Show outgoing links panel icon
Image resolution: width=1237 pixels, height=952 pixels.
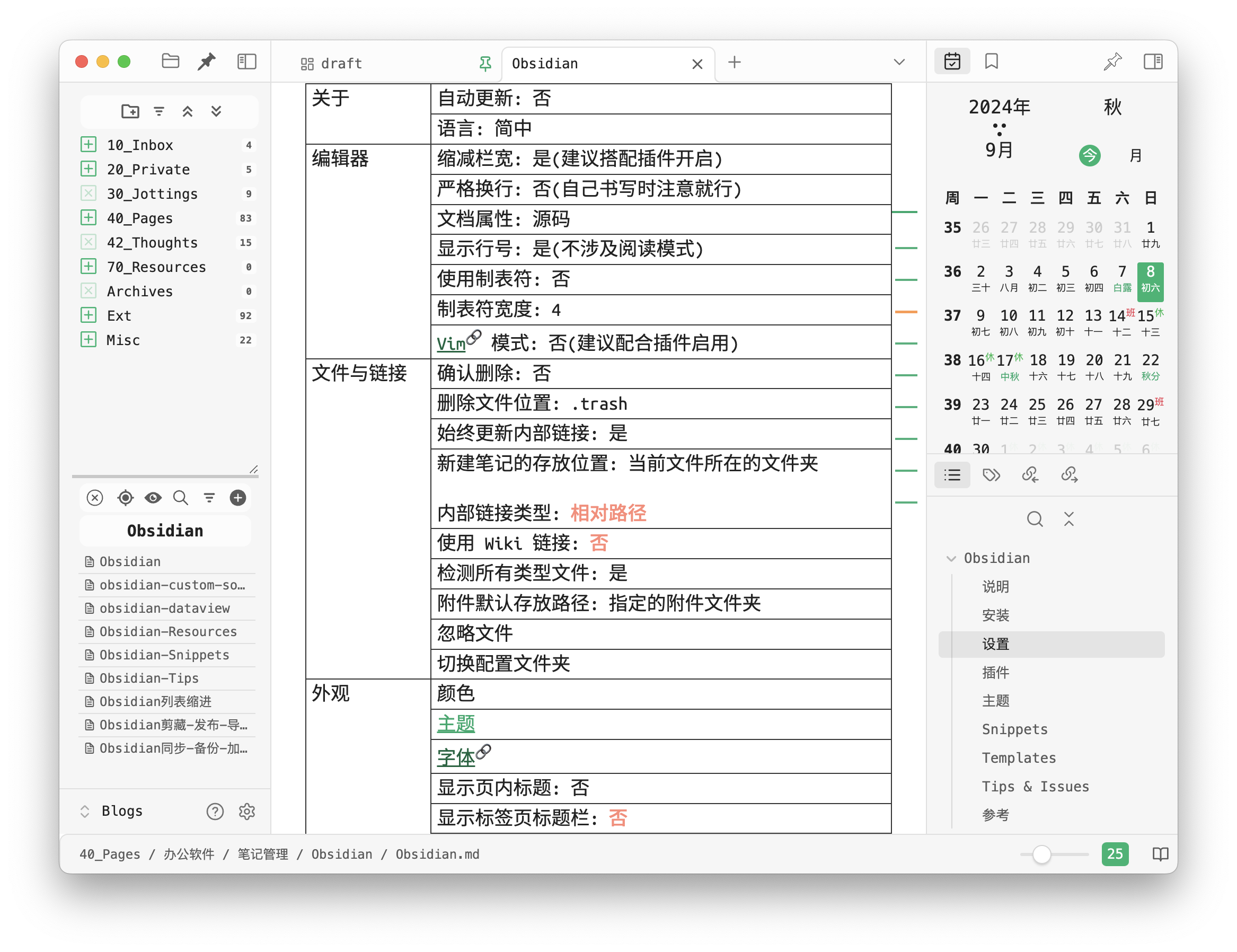tap(1069, 474)
